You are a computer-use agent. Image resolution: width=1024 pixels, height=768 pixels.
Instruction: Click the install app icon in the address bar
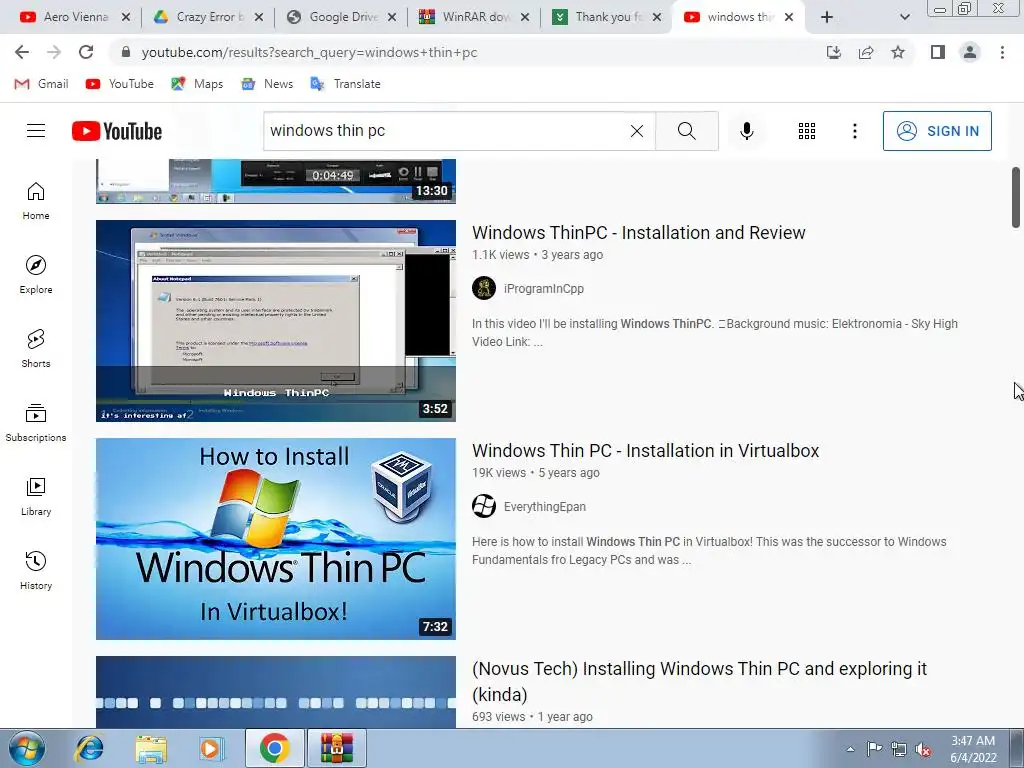pos(834,52)
